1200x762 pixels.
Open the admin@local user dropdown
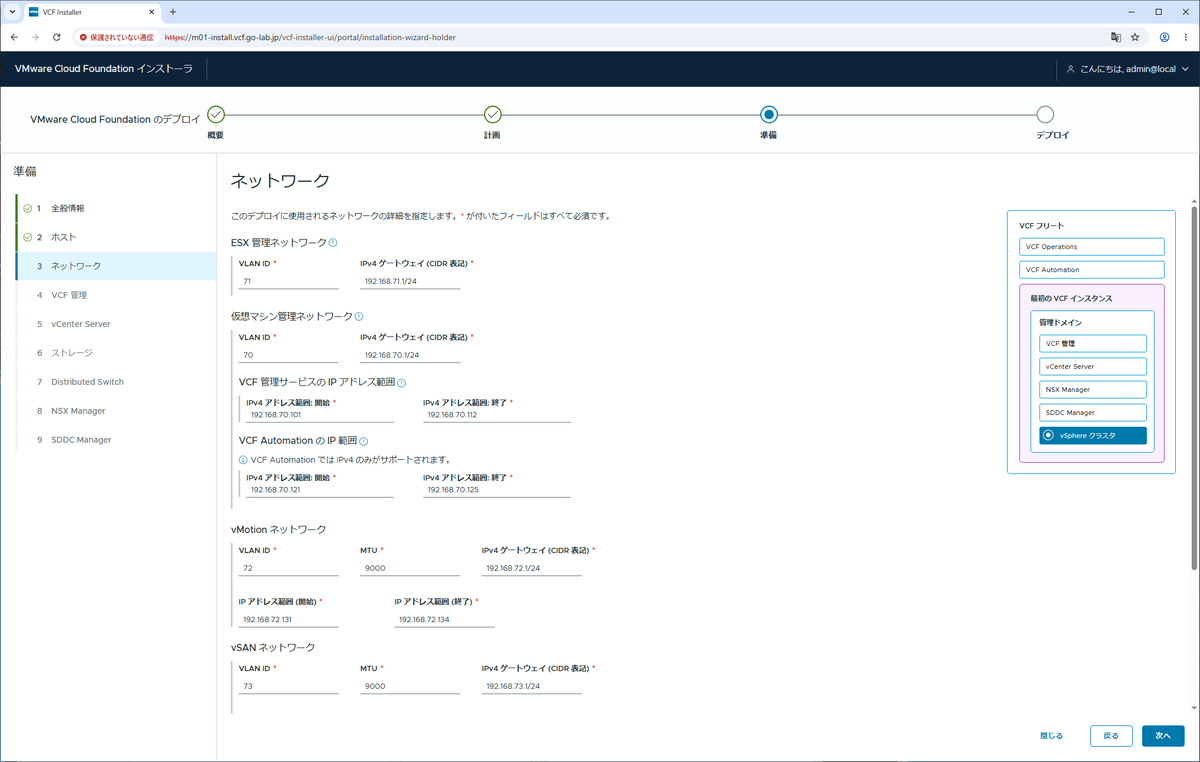[x=1128, y=69]
